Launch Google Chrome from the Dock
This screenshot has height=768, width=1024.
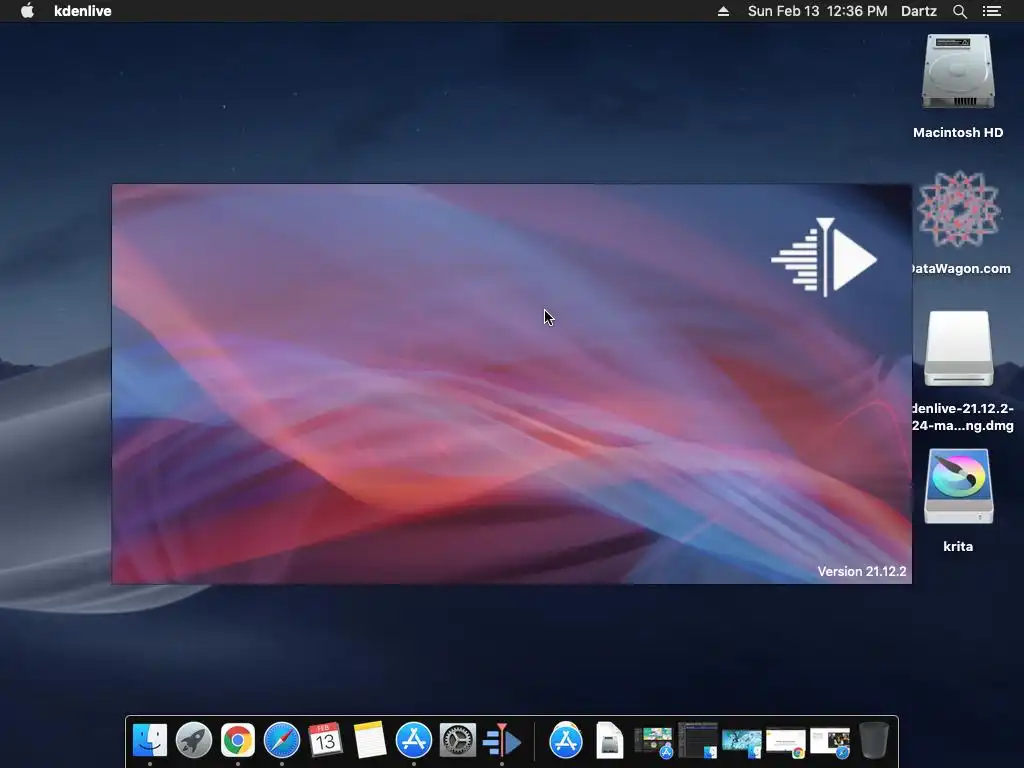pyautogui.click(x=238, y=741)
